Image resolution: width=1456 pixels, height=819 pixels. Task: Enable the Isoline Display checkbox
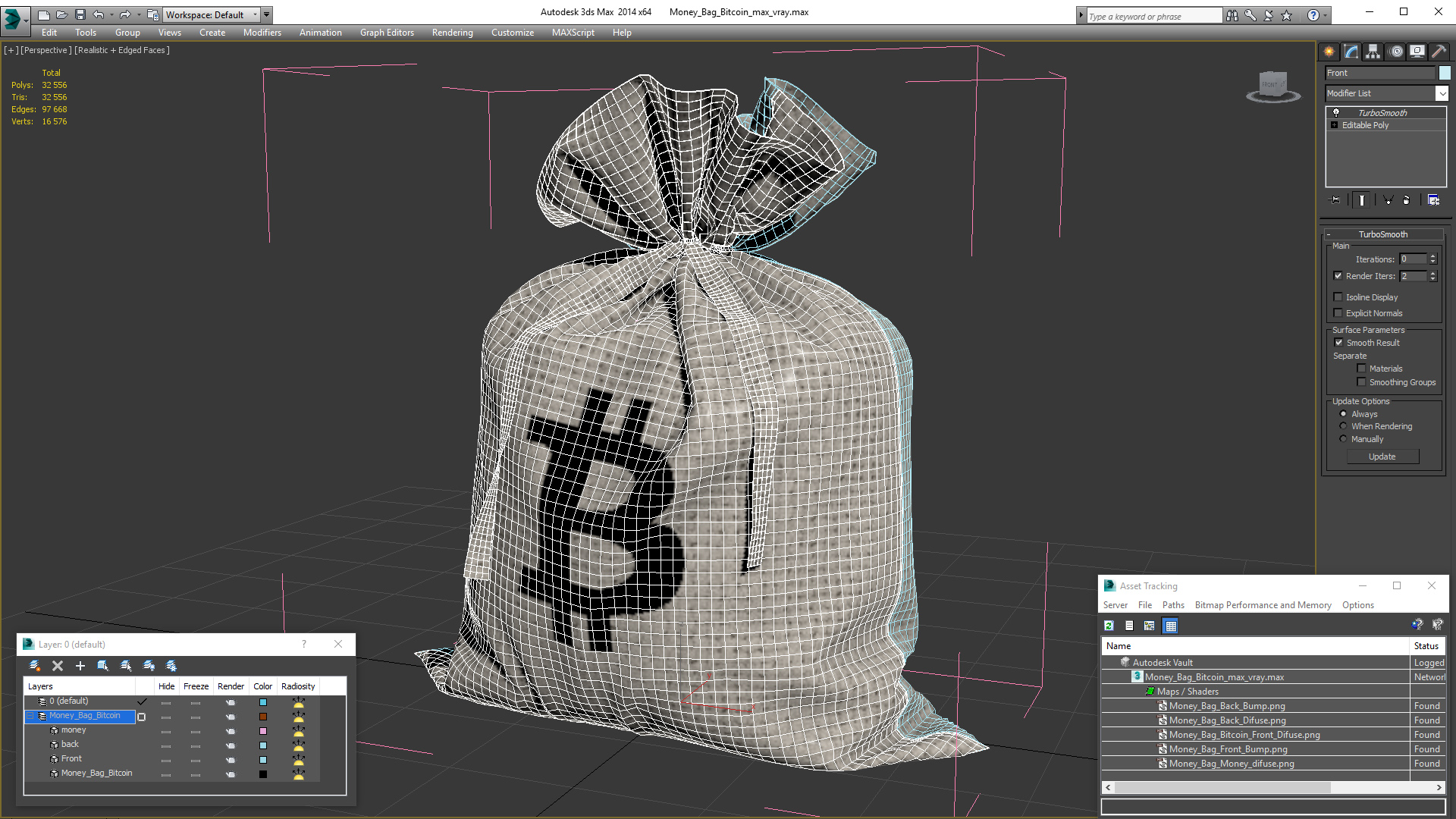click(1338, 297)
